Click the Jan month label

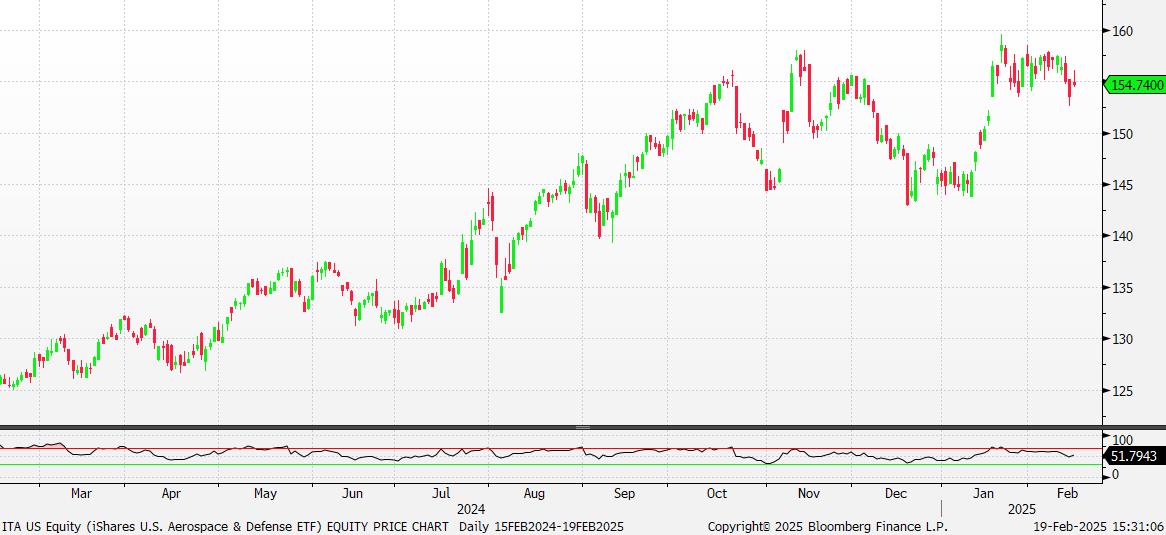(985, 493)
